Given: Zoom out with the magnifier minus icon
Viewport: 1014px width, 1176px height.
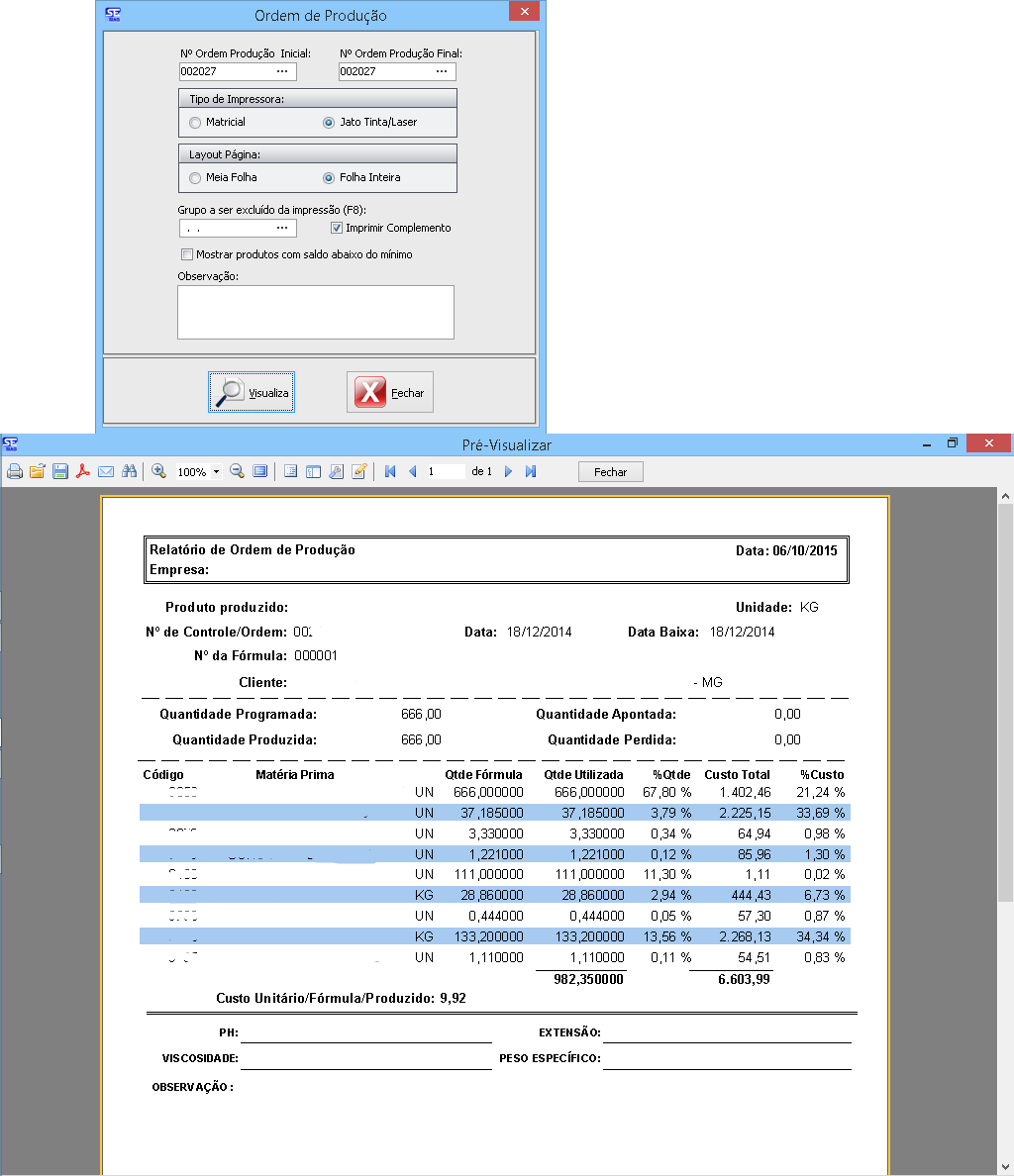Looking at the screenshot, I should tap(238, 472).
